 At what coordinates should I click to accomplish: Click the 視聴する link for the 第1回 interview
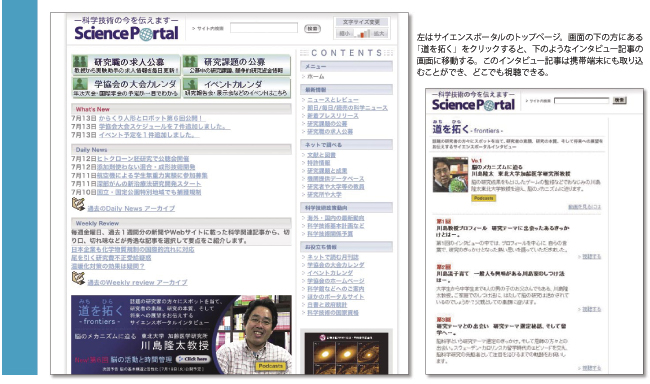click(592, 257)
